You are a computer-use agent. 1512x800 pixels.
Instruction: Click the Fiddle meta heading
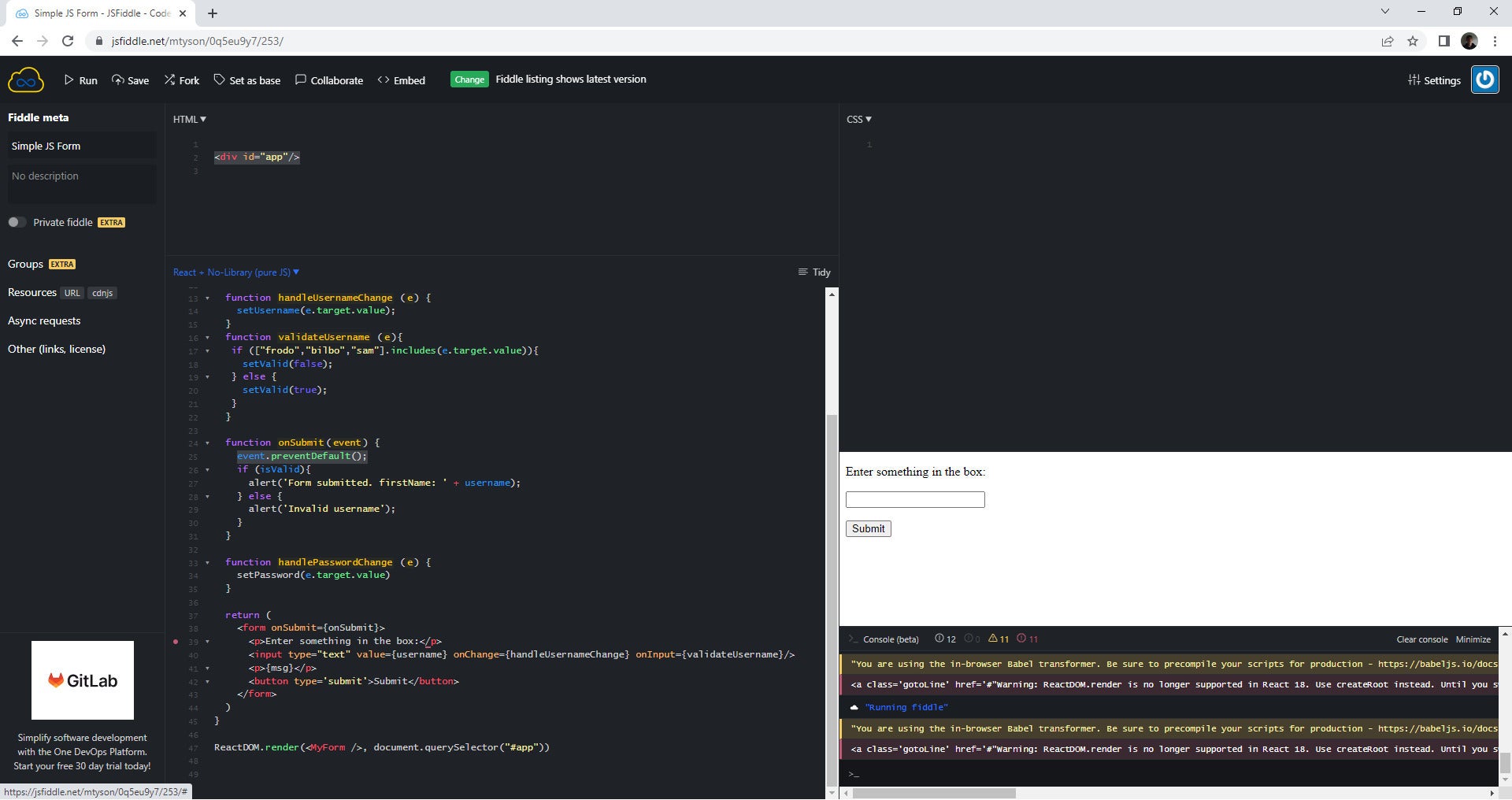[x=39, y=117]
